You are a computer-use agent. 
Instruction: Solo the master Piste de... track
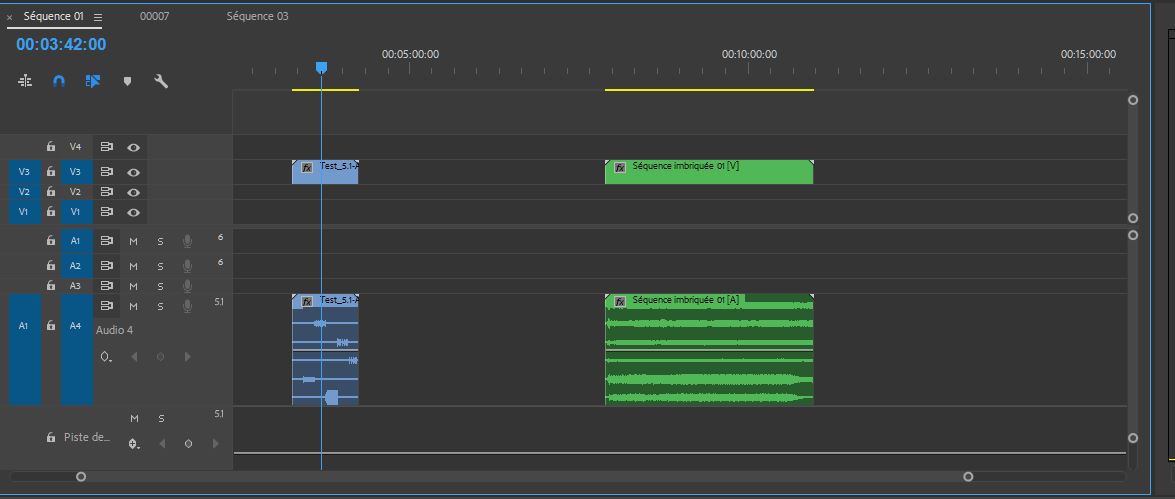pyautogui.click(x=160, y=418)
